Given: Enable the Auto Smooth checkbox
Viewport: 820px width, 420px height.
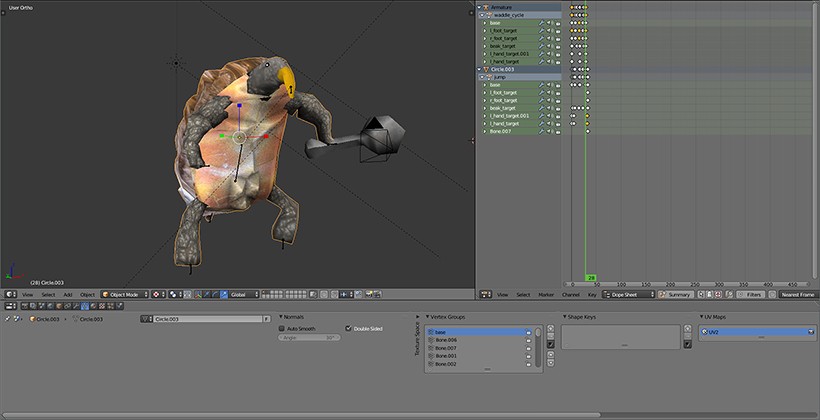Looking at the screenshot, I should pyautogui.click(x=282, y=328).
